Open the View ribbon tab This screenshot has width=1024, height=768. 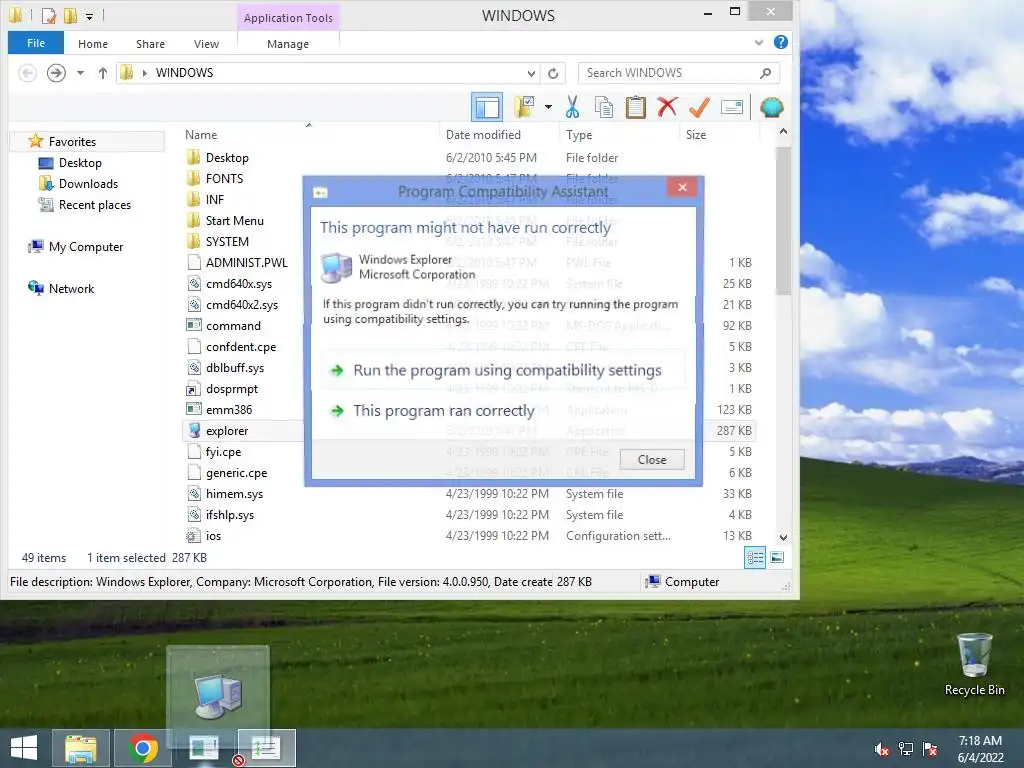[206, 44]
